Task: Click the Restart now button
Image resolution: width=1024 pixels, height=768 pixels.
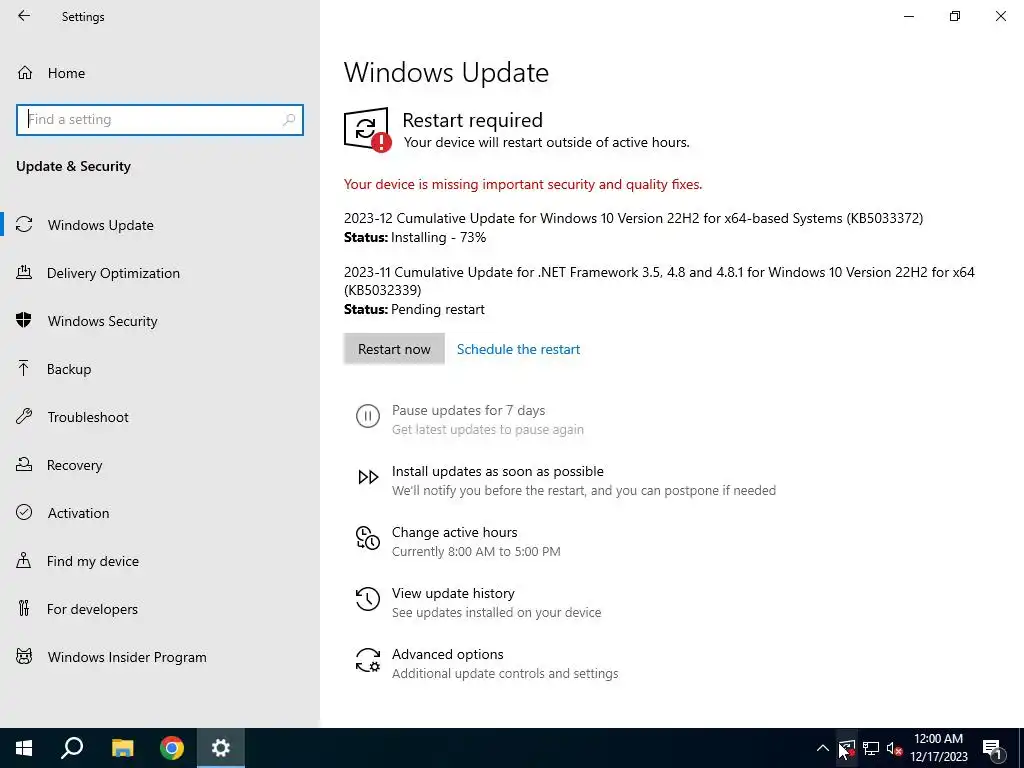Action: [394, 349]
